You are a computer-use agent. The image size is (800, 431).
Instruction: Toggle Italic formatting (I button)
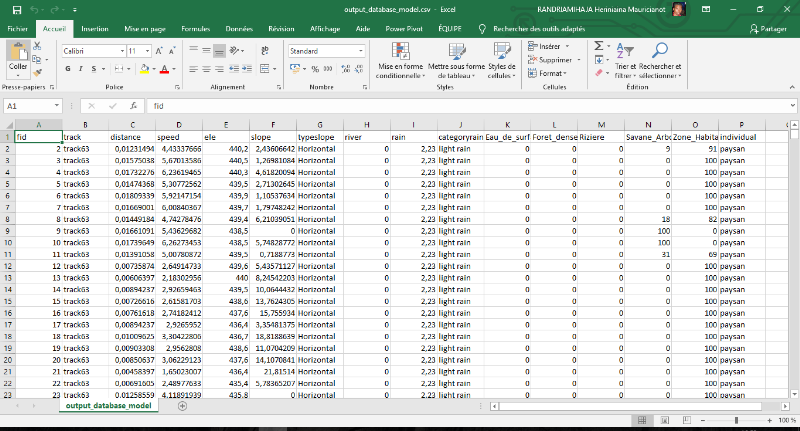(80, 69)
